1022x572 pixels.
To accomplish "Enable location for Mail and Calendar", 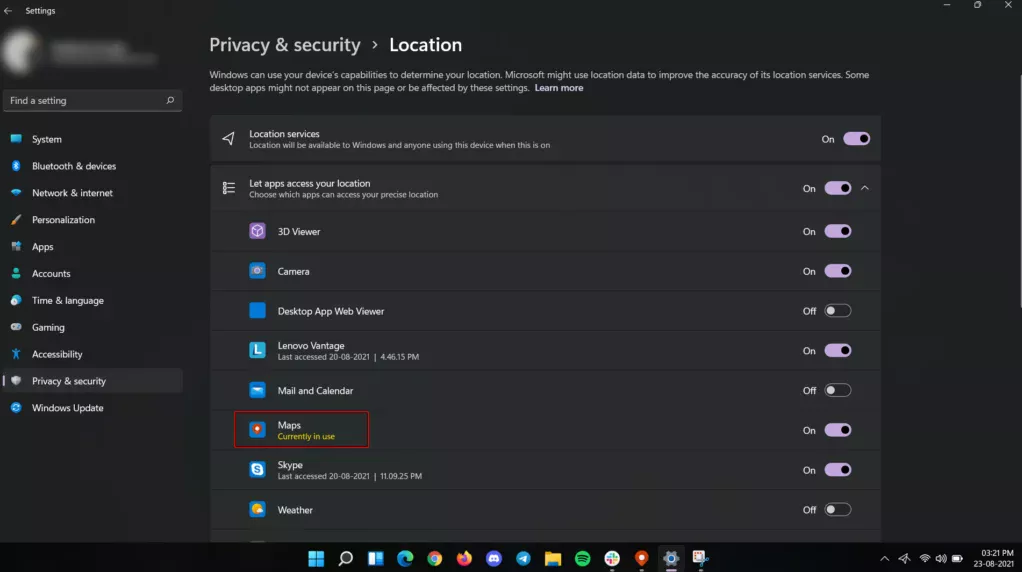I will (x=837, y=391).
